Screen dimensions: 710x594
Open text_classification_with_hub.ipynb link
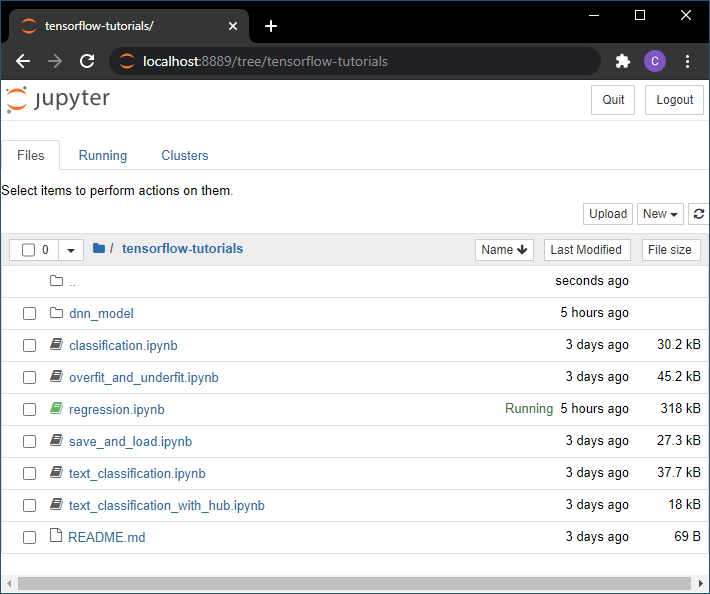click(x=167, y=505)
